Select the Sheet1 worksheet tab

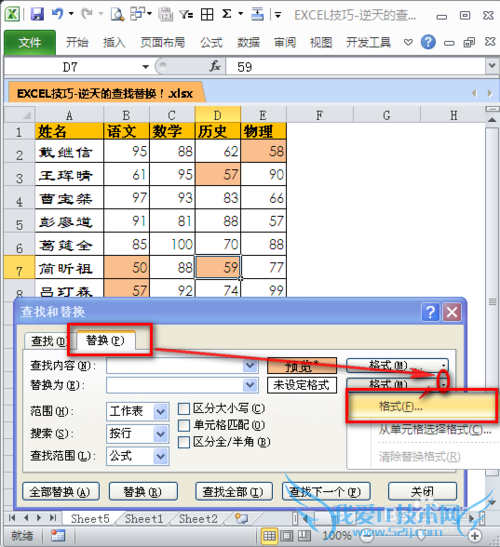click(x=144, y=519)
